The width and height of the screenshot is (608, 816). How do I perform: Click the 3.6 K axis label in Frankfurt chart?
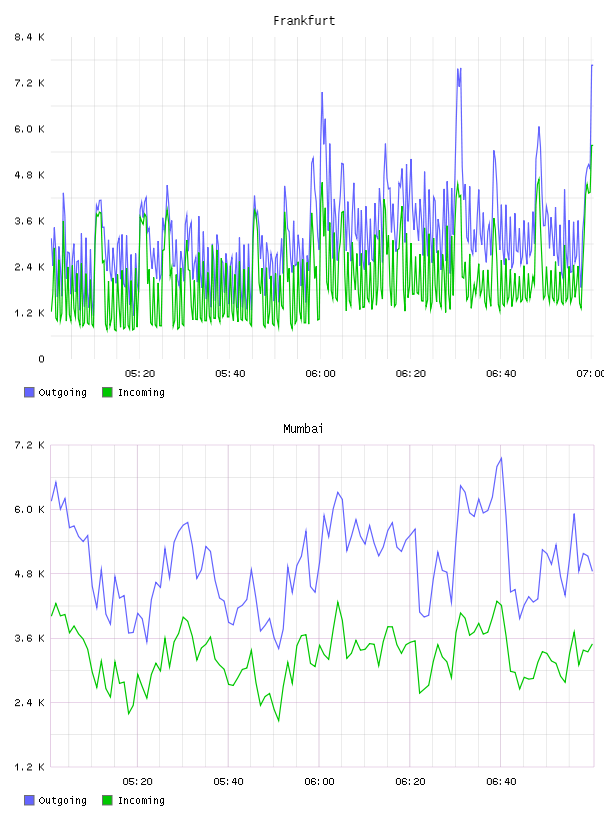[x=29, y=221]
